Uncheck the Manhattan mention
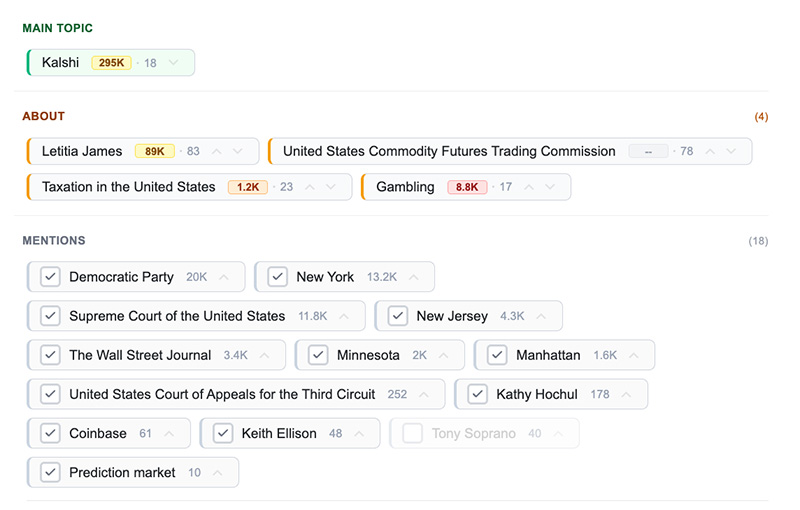Image resolution: width=800 pixels, height=510 pixels. pyautogui.click(x=497, y=355)
